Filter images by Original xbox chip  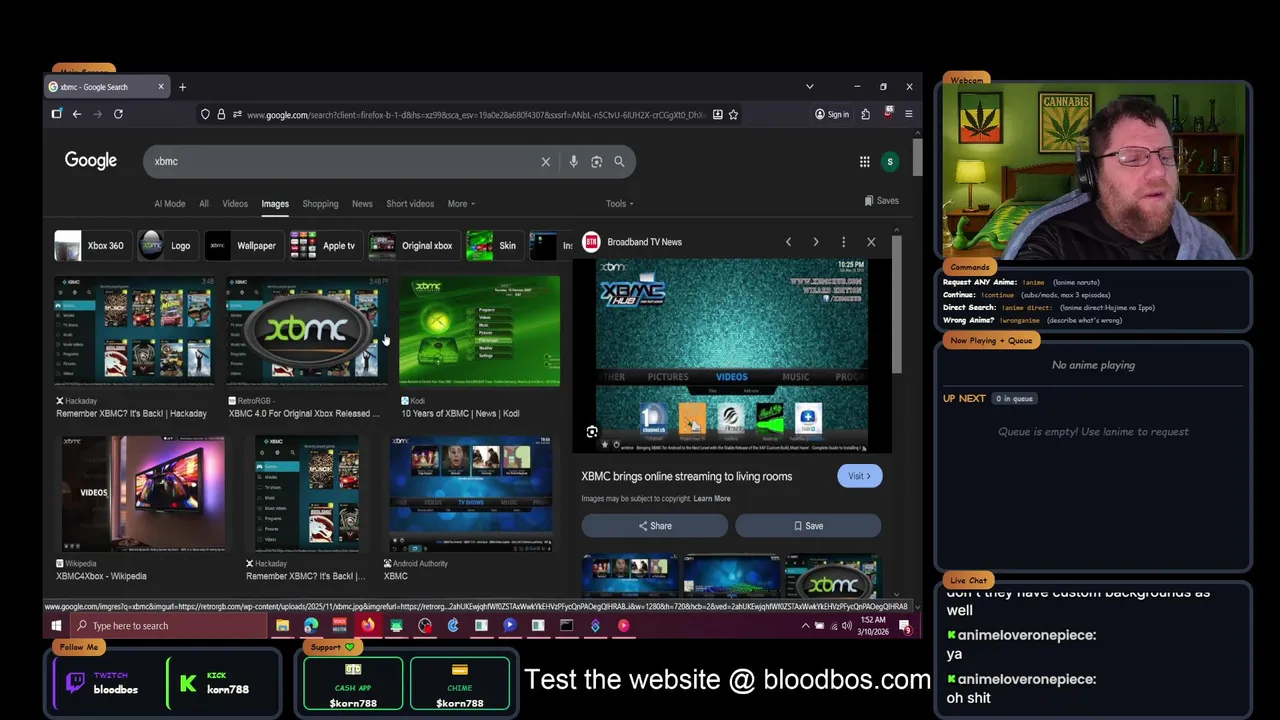[x=413, y=245]
